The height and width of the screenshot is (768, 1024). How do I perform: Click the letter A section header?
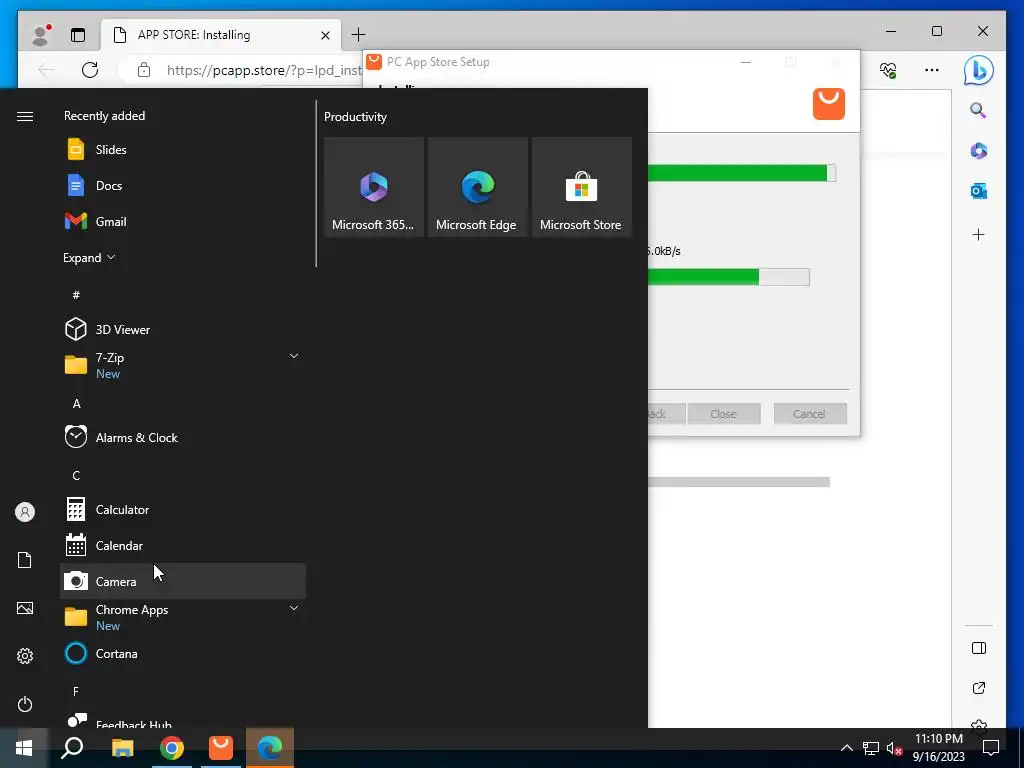click(76, 404)
